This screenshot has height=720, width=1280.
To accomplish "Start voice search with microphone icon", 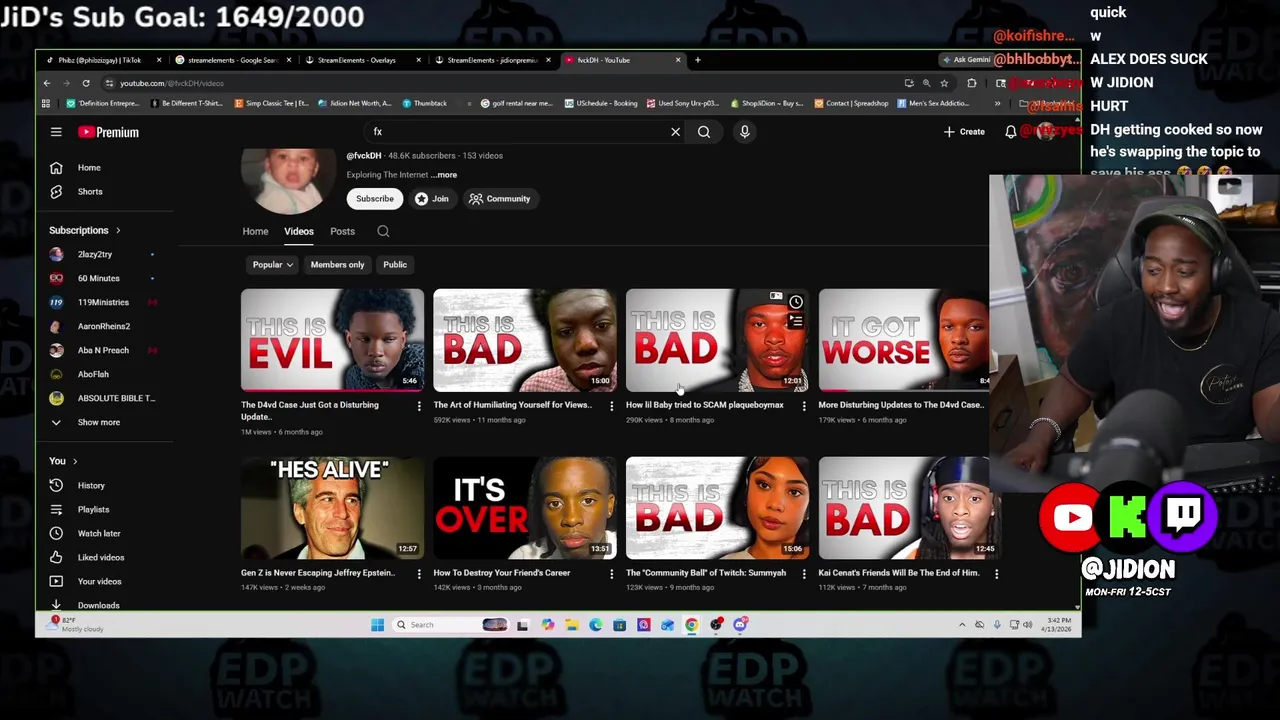I will coord(744,132).
